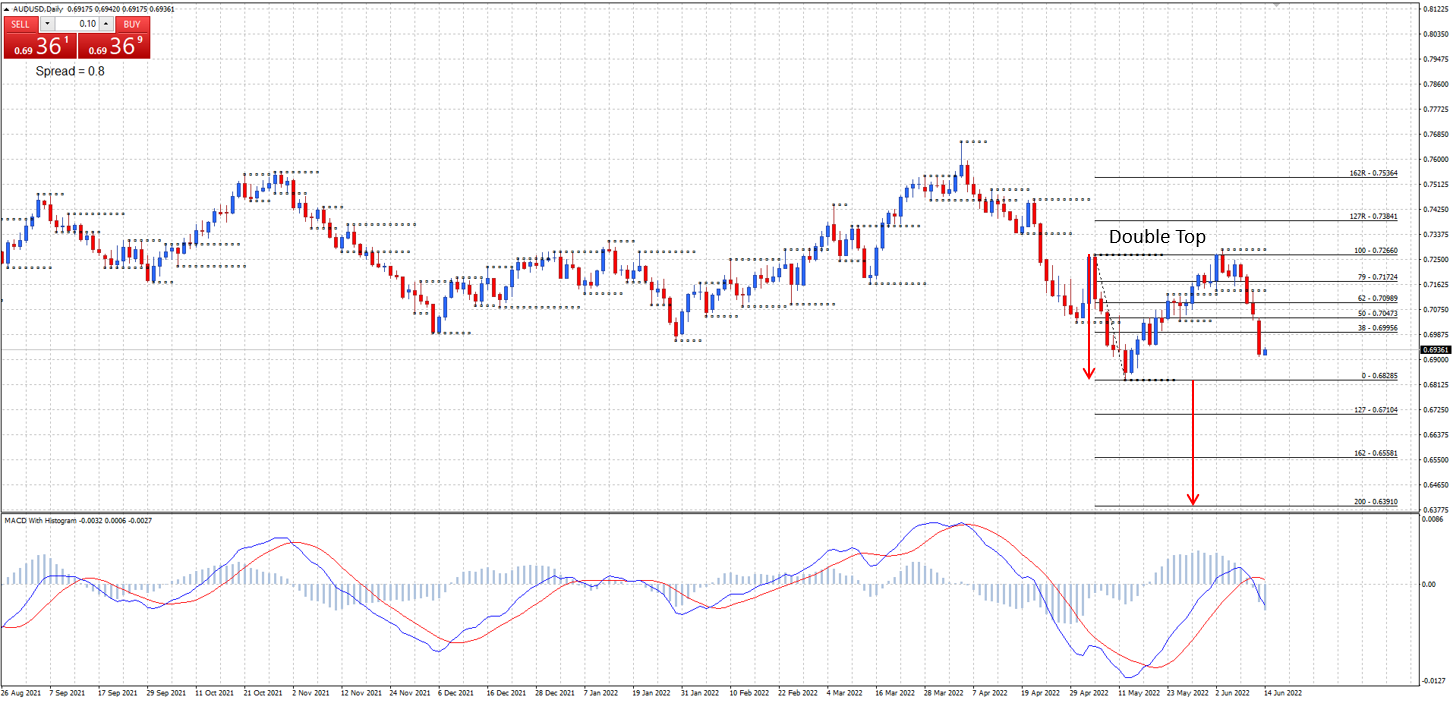The height and width of the screenshot is (701, 1453).
Task: Click the '38 - 0.69956' Fibonacci label
Action: coord(1379,327)
